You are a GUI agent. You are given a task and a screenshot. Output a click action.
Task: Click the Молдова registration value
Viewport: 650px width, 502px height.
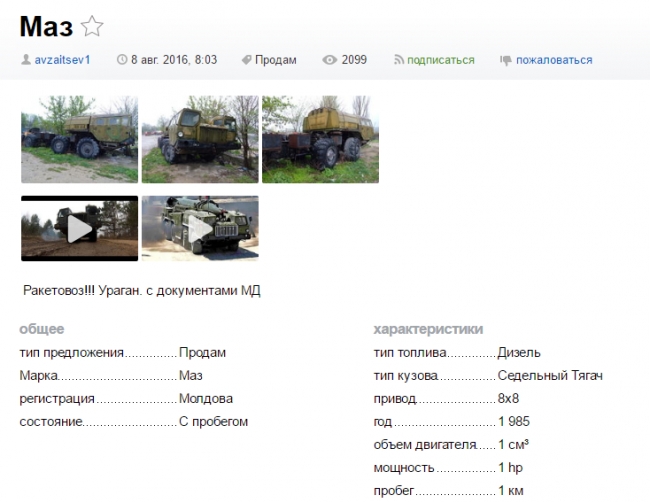pyautogui.click(x=206, y=399)
